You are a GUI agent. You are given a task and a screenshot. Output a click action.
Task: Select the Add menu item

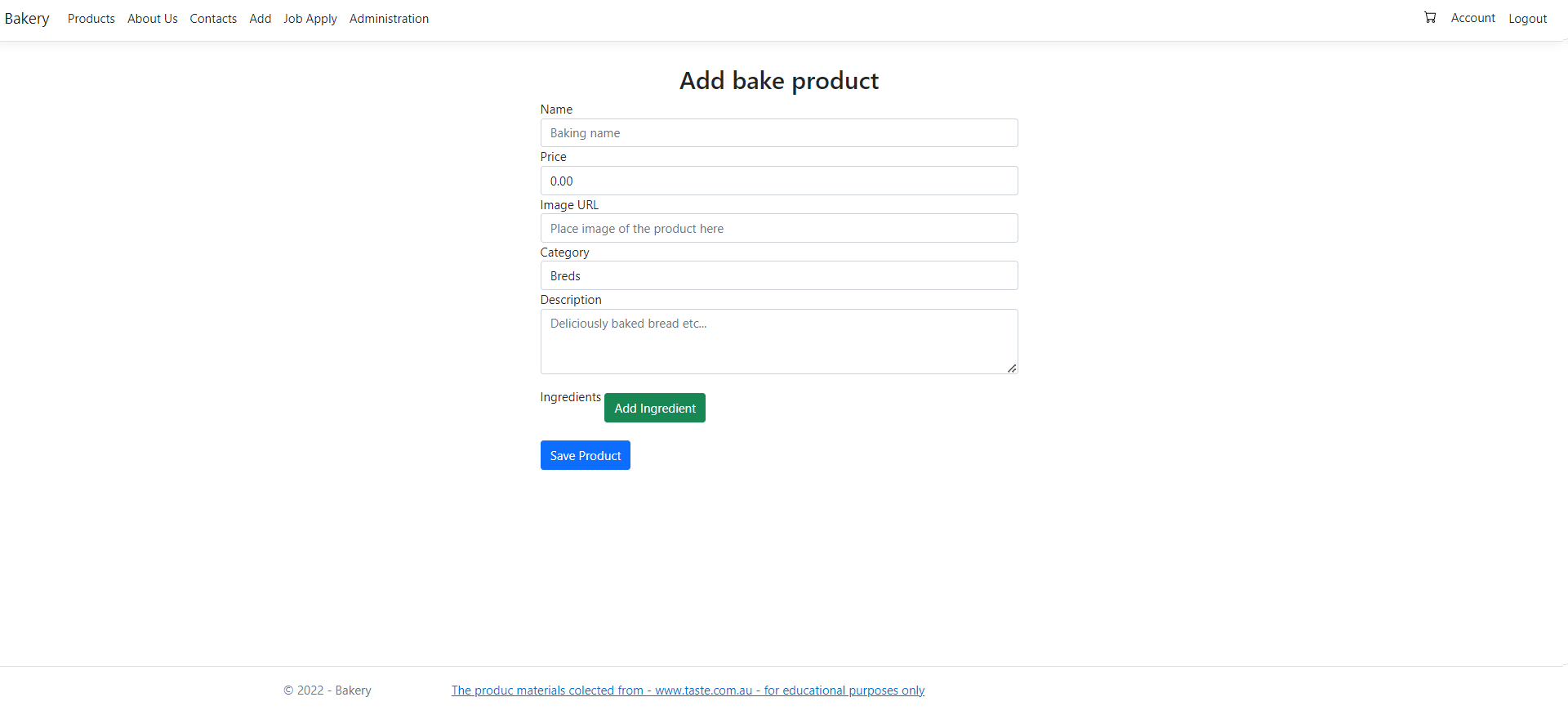point(260,18)
